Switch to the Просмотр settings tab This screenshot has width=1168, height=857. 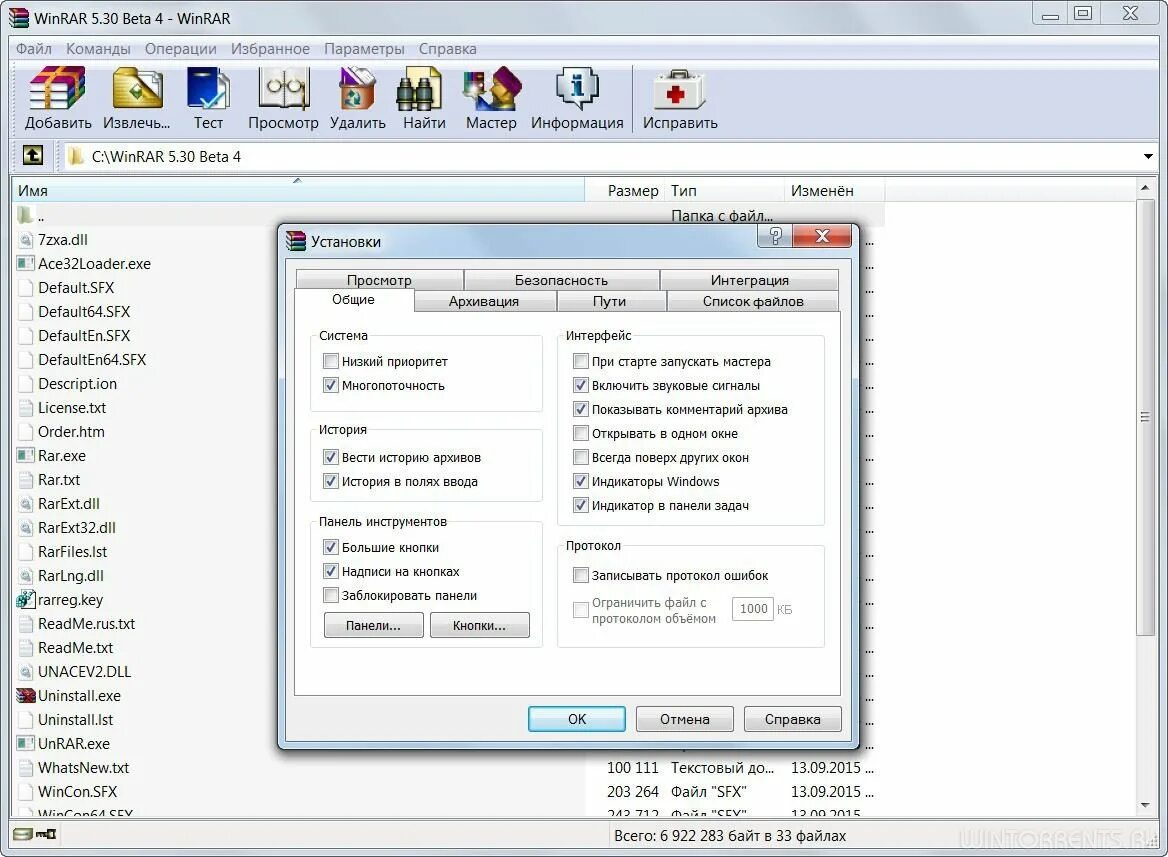click(x=379, y=280)
